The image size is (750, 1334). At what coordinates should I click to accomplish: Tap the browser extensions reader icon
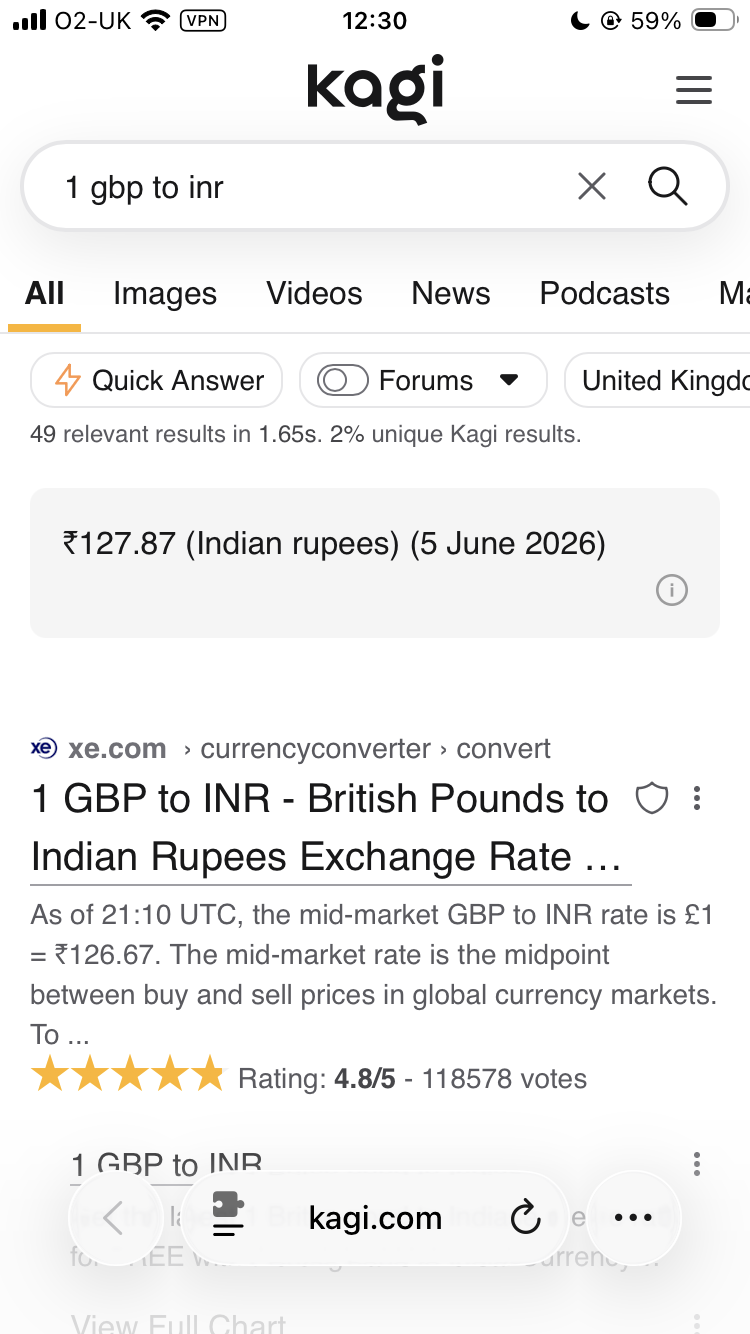[x=229, y=1215]
